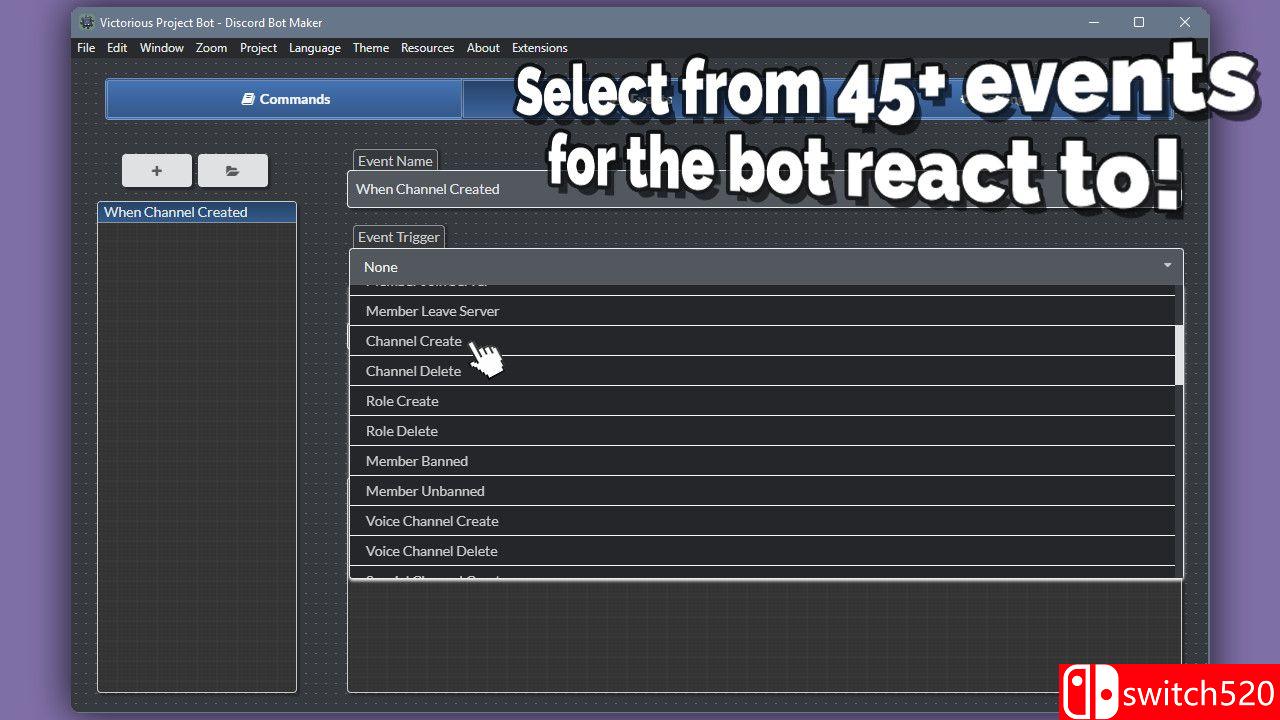
Task: Click the open folder icon button
Action: coord(232,171)
